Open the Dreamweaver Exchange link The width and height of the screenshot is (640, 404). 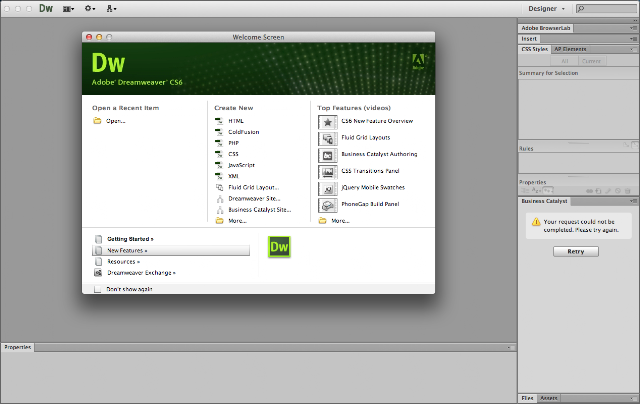point(141,273)
